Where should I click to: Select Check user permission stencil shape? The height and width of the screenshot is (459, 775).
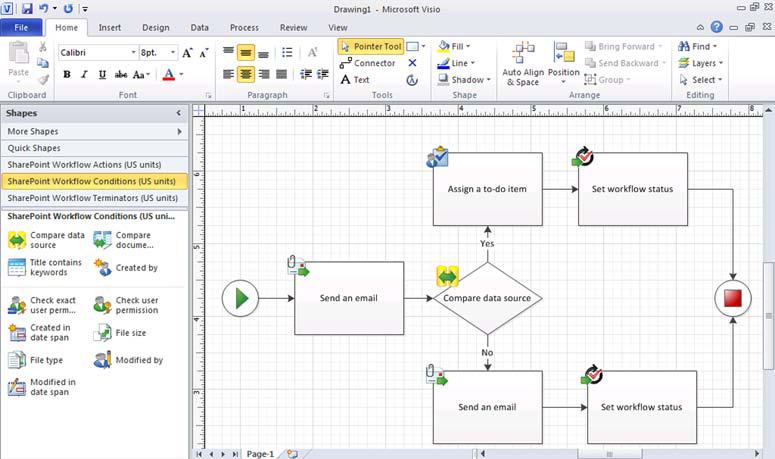coord(127,305)
